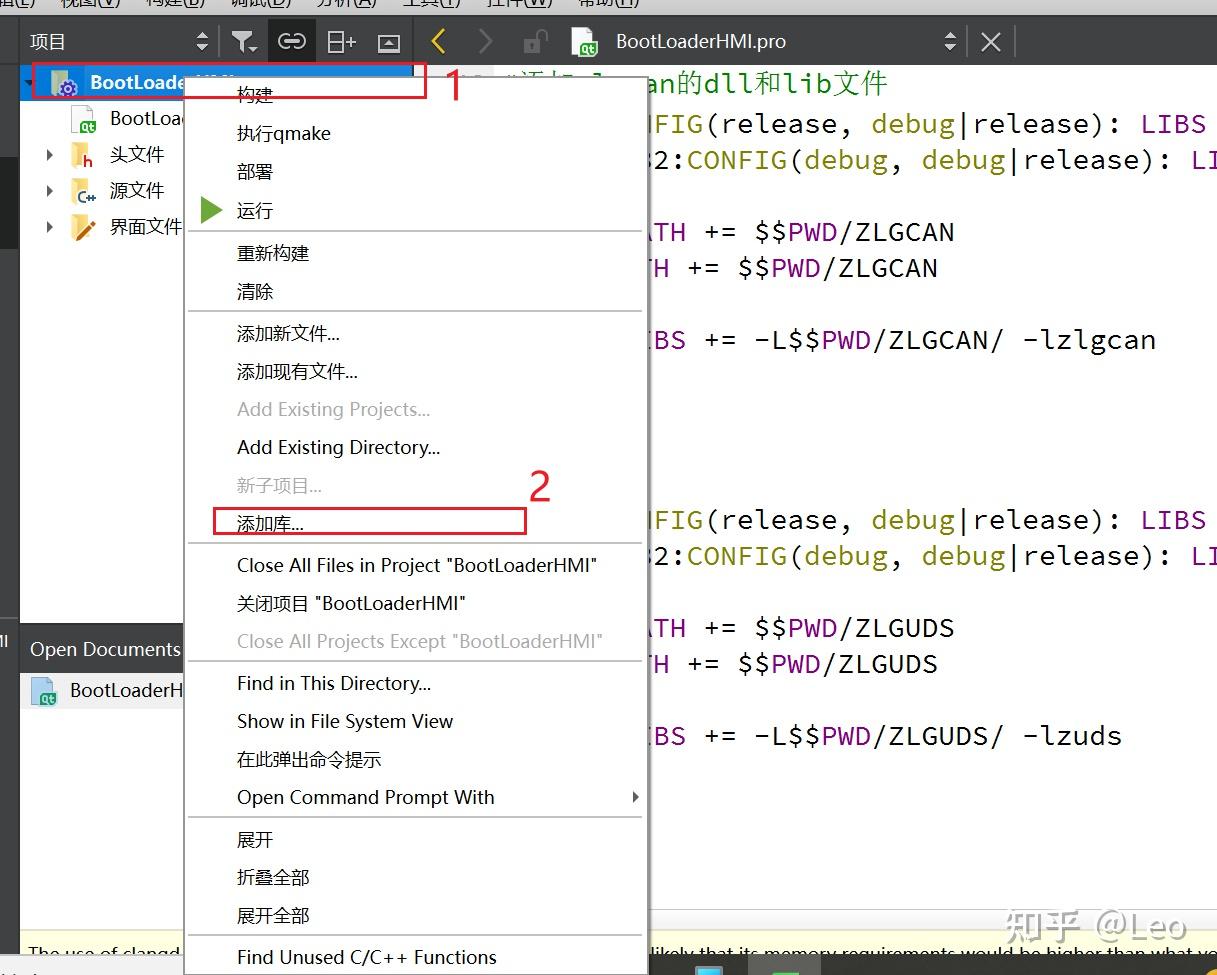Expand the 头文件 tree node
Viewport: 1217px width, 975px height.
click(x=50, y=155)
